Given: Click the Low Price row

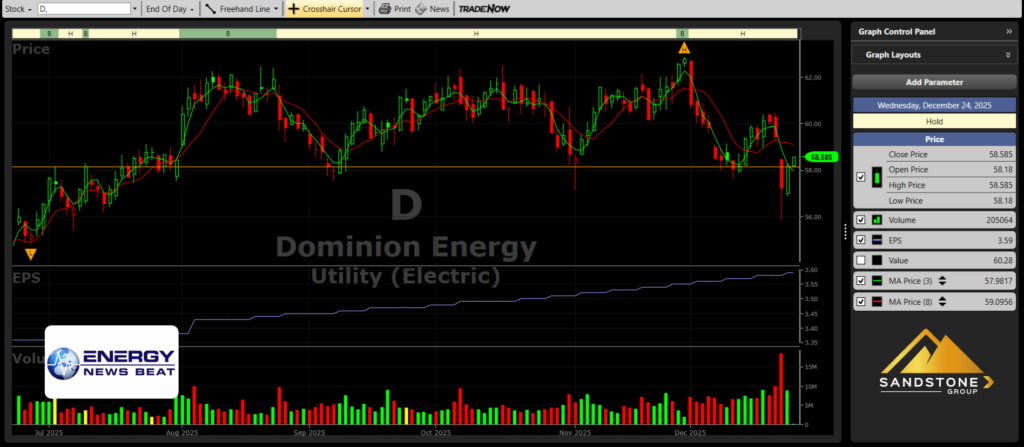Looking at the screenshot, I should click(x=950, y=201).
